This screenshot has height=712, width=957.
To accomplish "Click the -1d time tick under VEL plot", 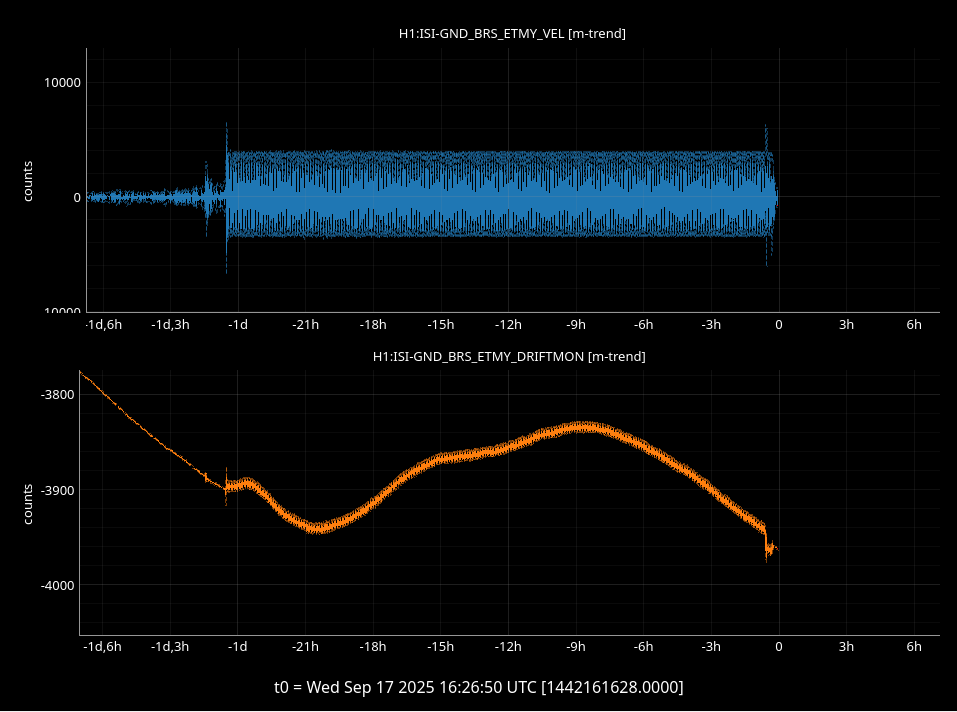I will [238, 325].
